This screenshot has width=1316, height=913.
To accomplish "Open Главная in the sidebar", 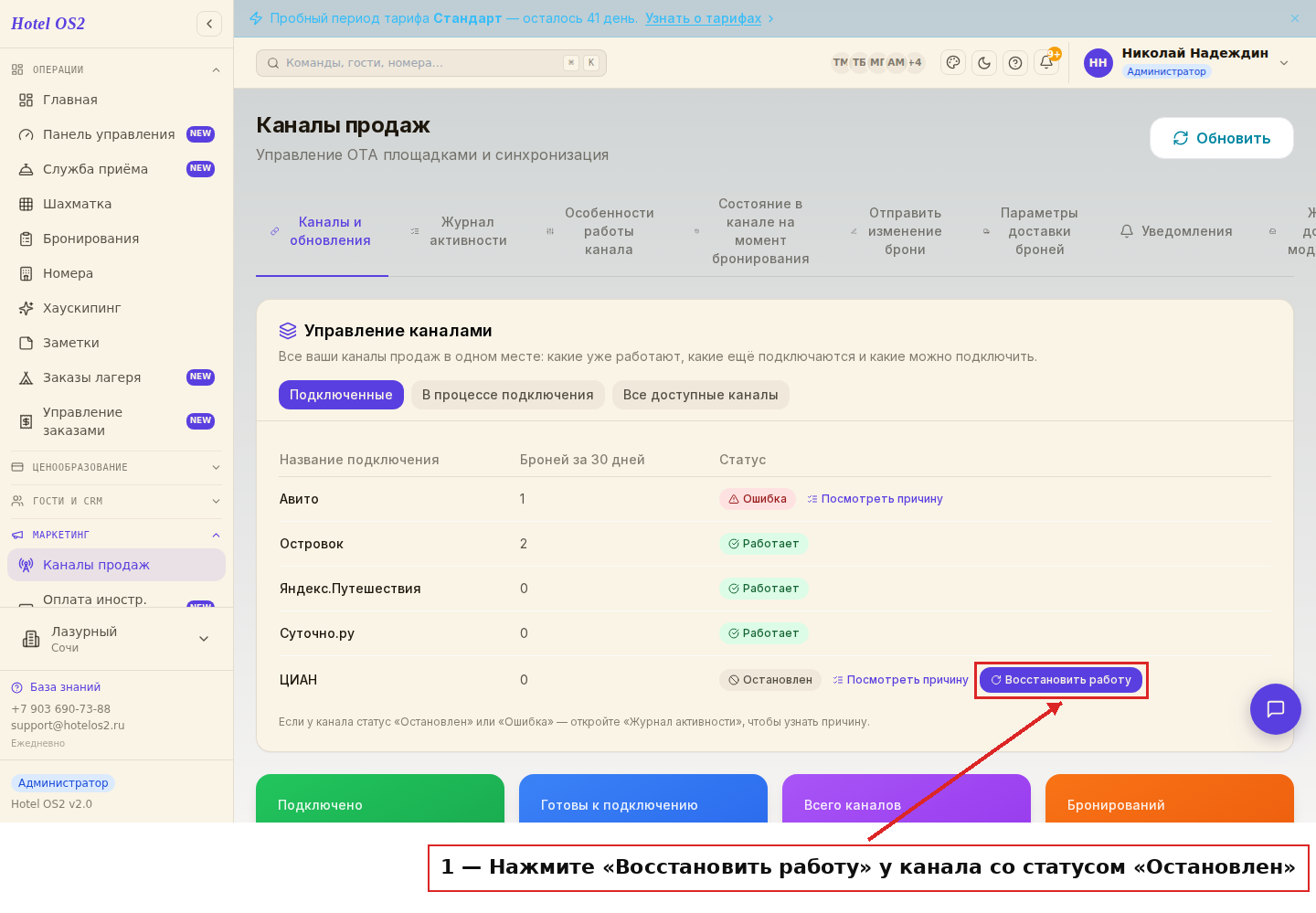I will pos(116,100).
